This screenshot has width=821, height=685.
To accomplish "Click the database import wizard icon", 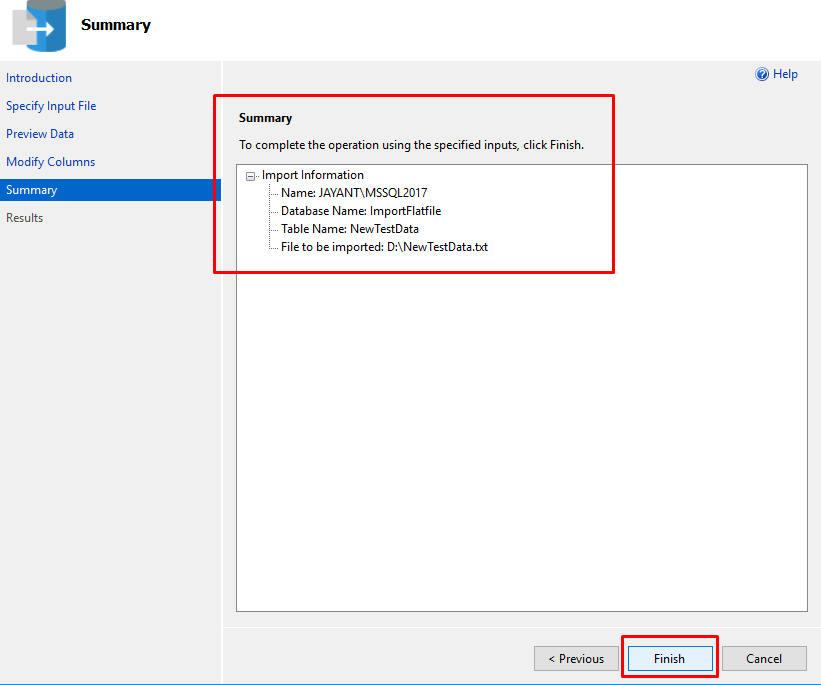I will pyautogui.click(x=39, y=26).
